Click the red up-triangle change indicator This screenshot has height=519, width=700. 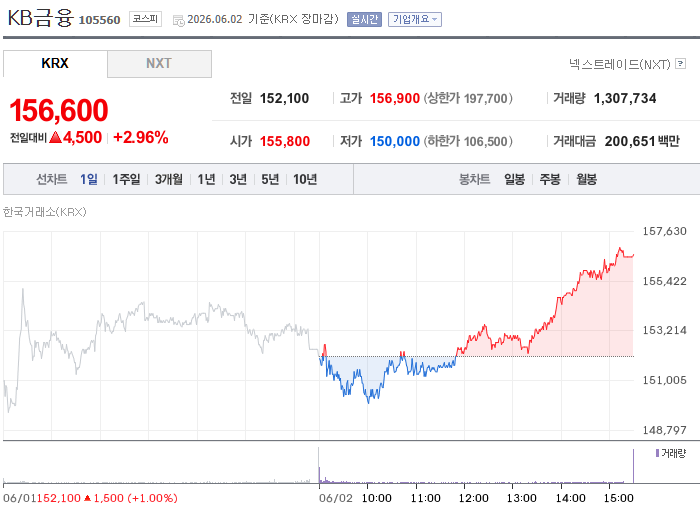pos(55,137)
